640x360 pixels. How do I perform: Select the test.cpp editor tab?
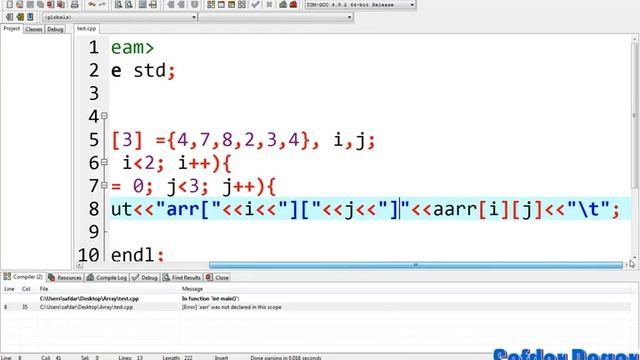87,29
